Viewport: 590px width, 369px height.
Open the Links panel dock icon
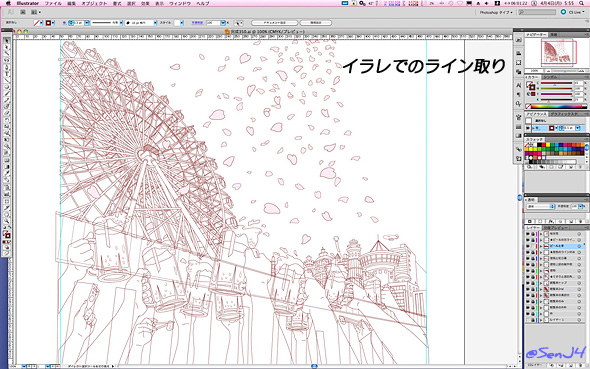[x=519, y=150]
